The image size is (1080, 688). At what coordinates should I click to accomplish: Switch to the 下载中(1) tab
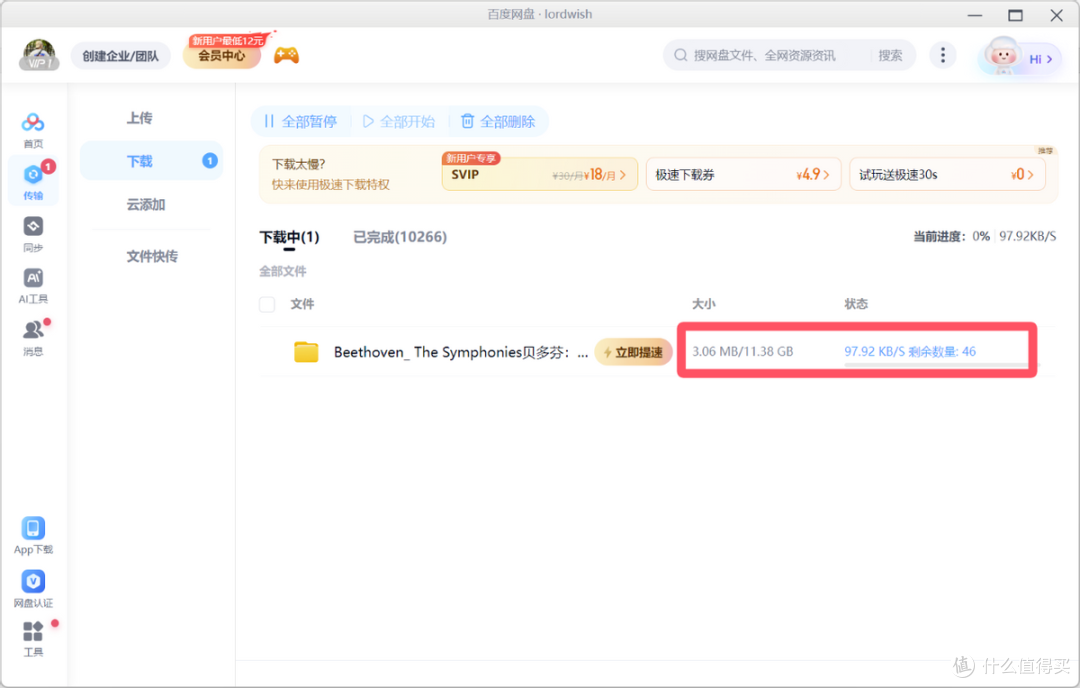click(289, 238)
